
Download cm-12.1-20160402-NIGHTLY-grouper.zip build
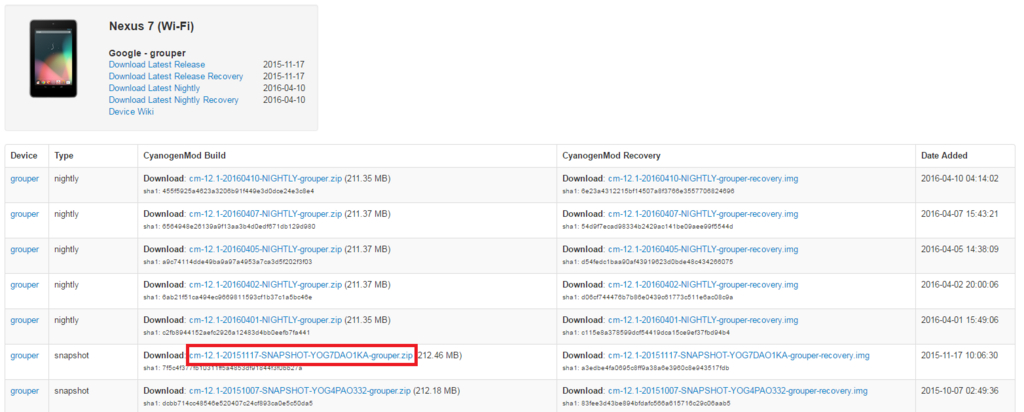(265, 285)
